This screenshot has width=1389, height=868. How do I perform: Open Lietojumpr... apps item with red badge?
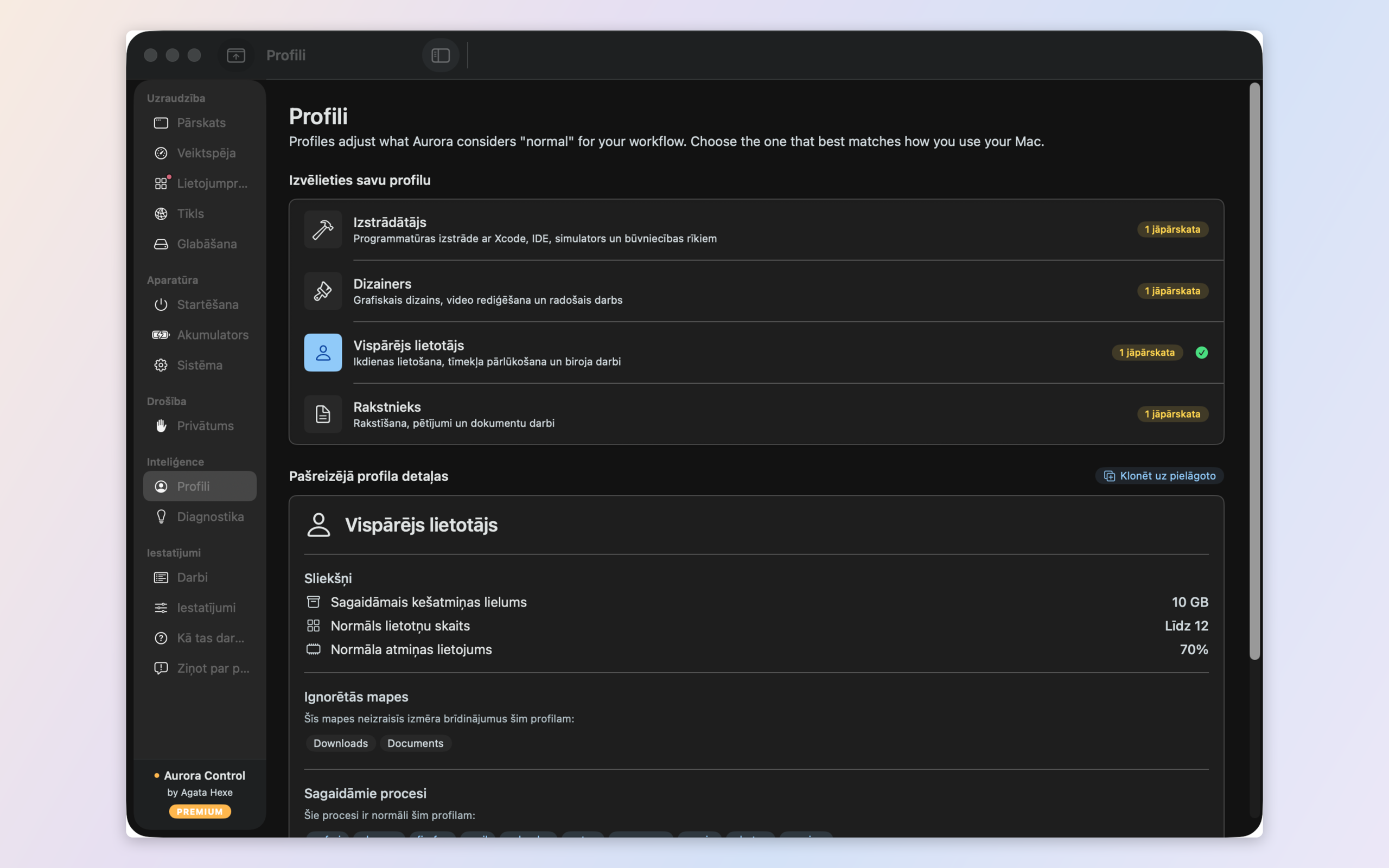tap(200, 184)
